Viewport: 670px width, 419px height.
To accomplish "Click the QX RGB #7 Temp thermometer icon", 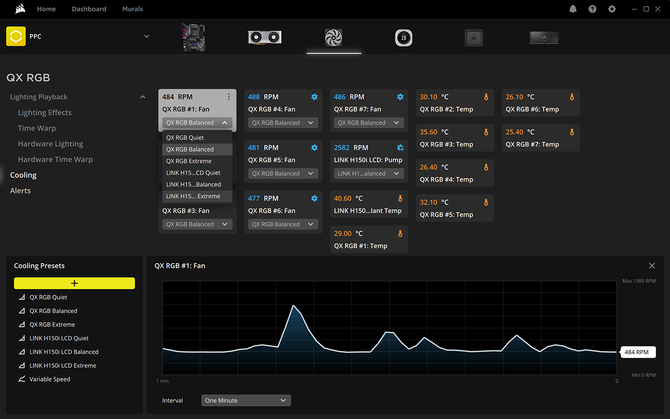I will (x=572, y=132).
